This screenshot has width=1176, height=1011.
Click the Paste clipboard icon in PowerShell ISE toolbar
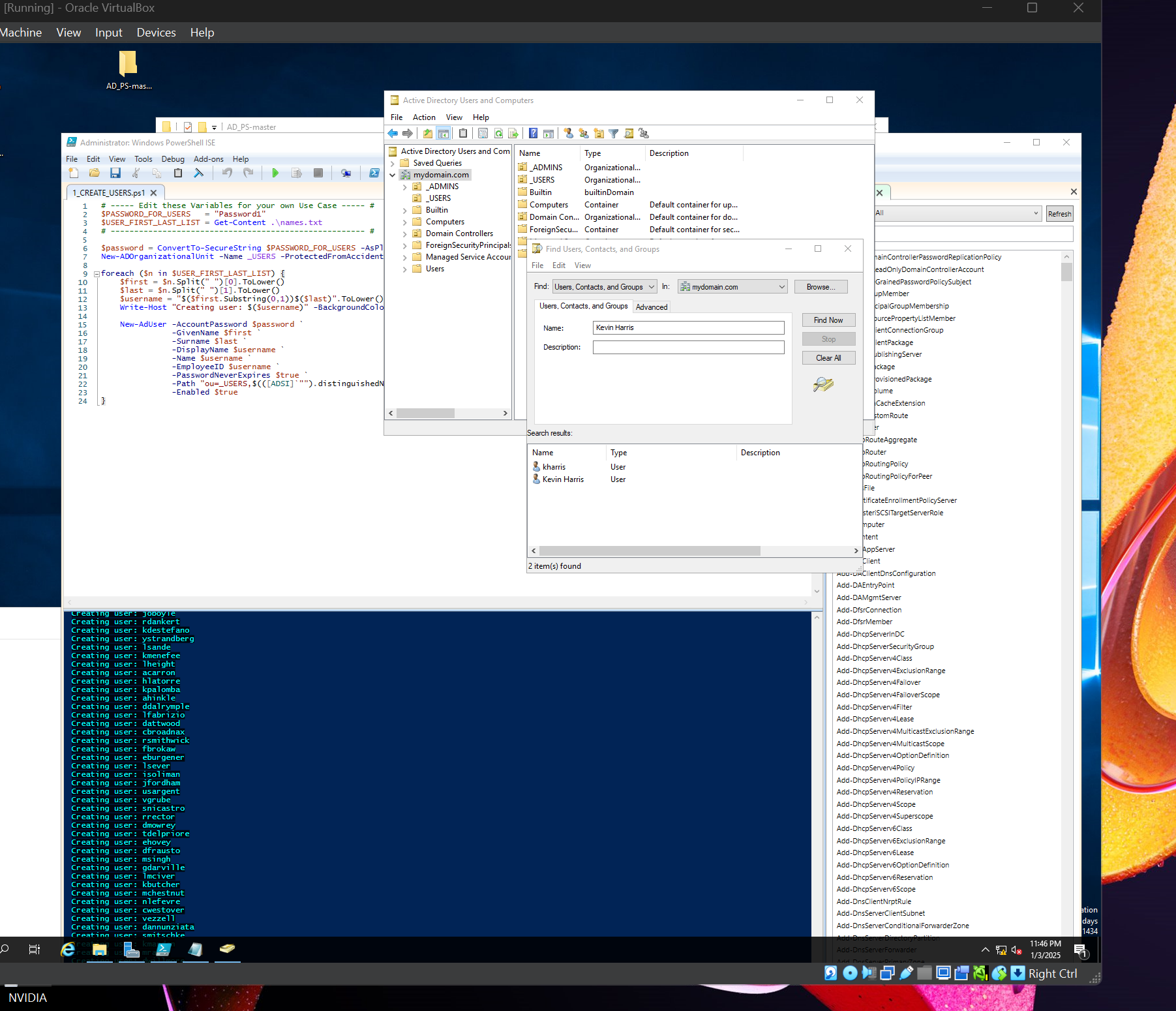[x=178, y=173]
